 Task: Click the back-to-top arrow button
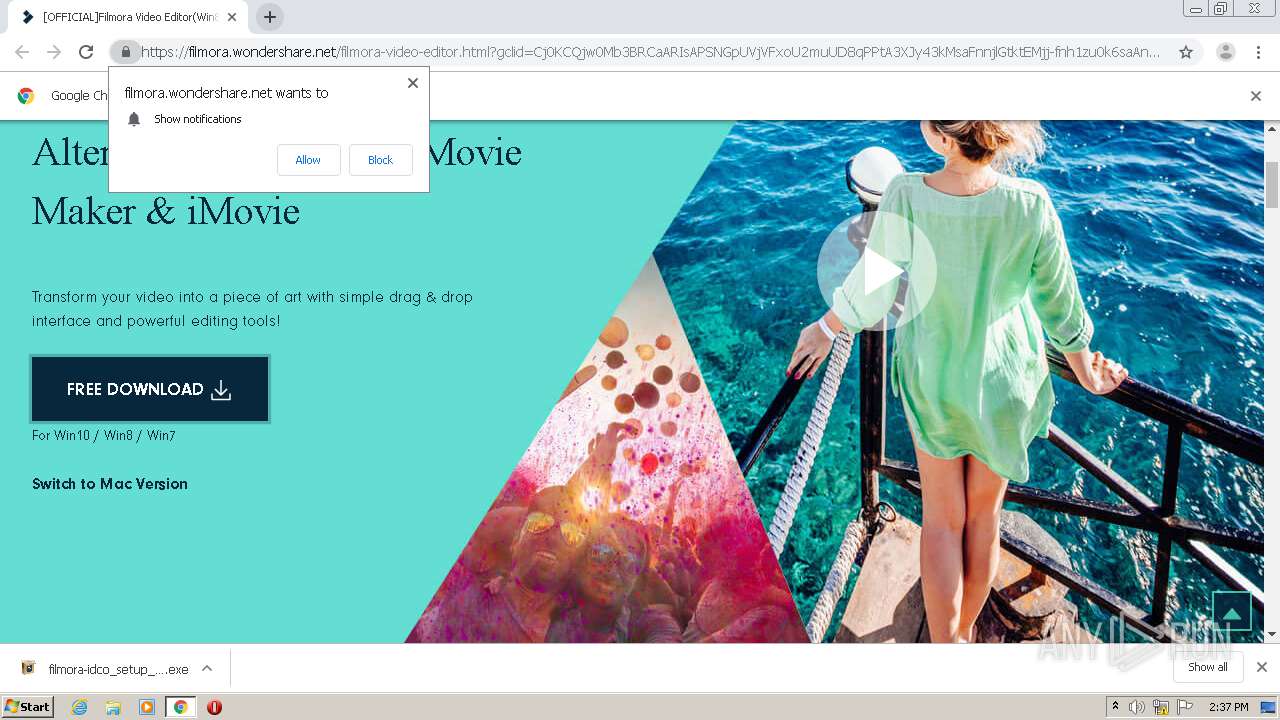[1232, 612]
